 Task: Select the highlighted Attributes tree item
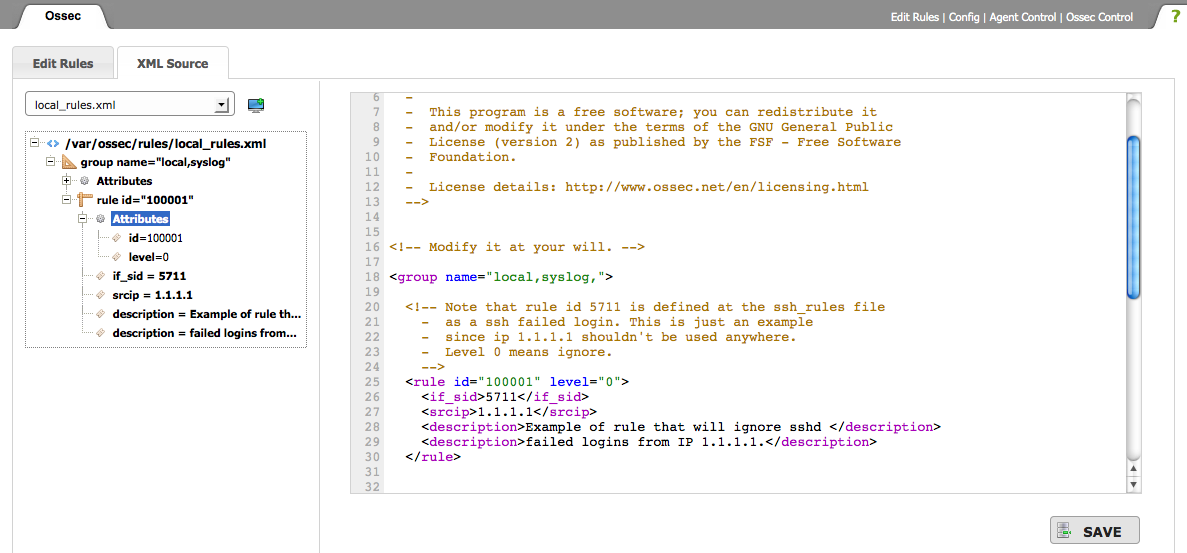pyautogui.click(x=140, y=219)
